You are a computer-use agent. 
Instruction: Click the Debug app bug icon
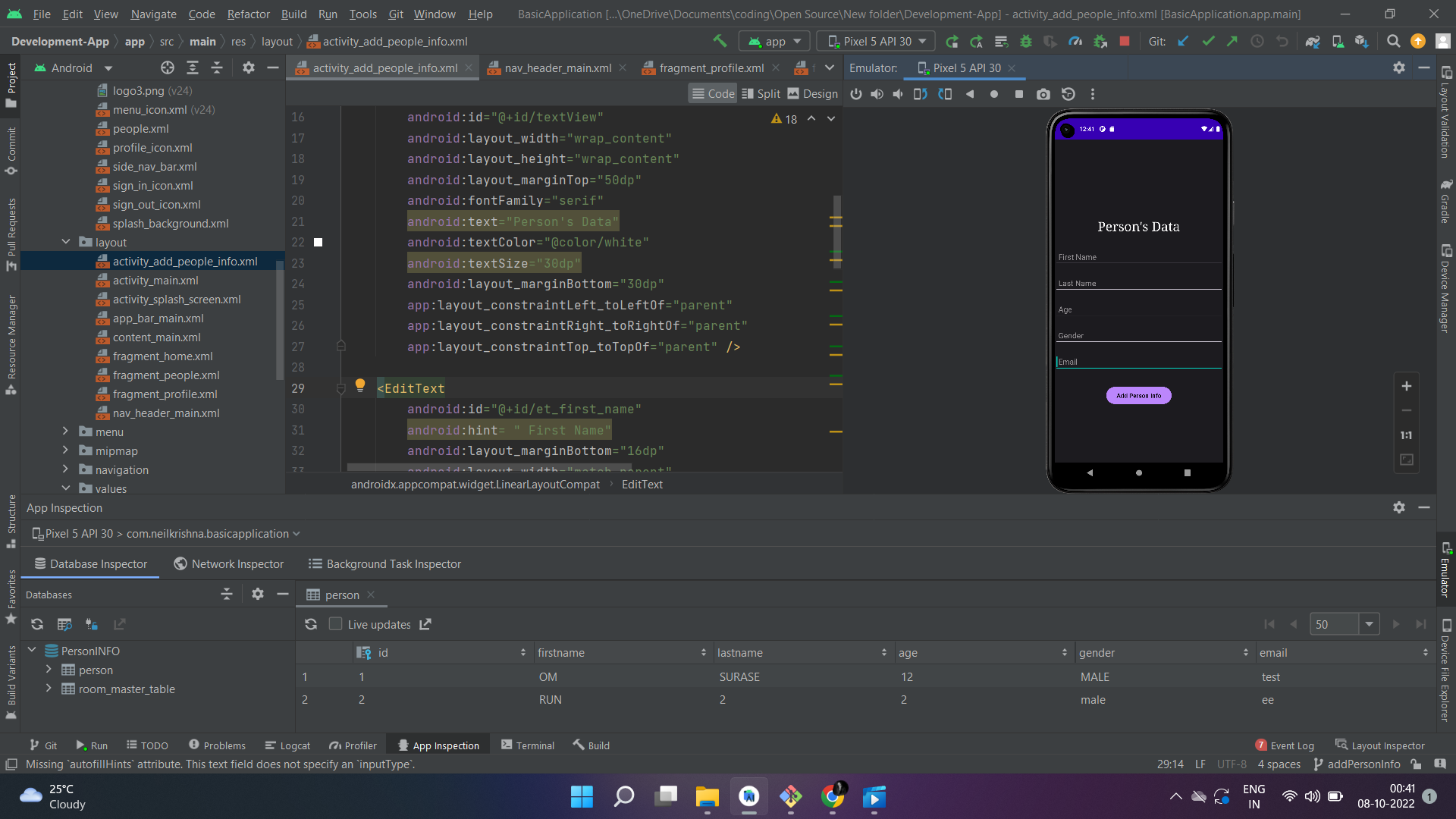(x=1025, y=42)
